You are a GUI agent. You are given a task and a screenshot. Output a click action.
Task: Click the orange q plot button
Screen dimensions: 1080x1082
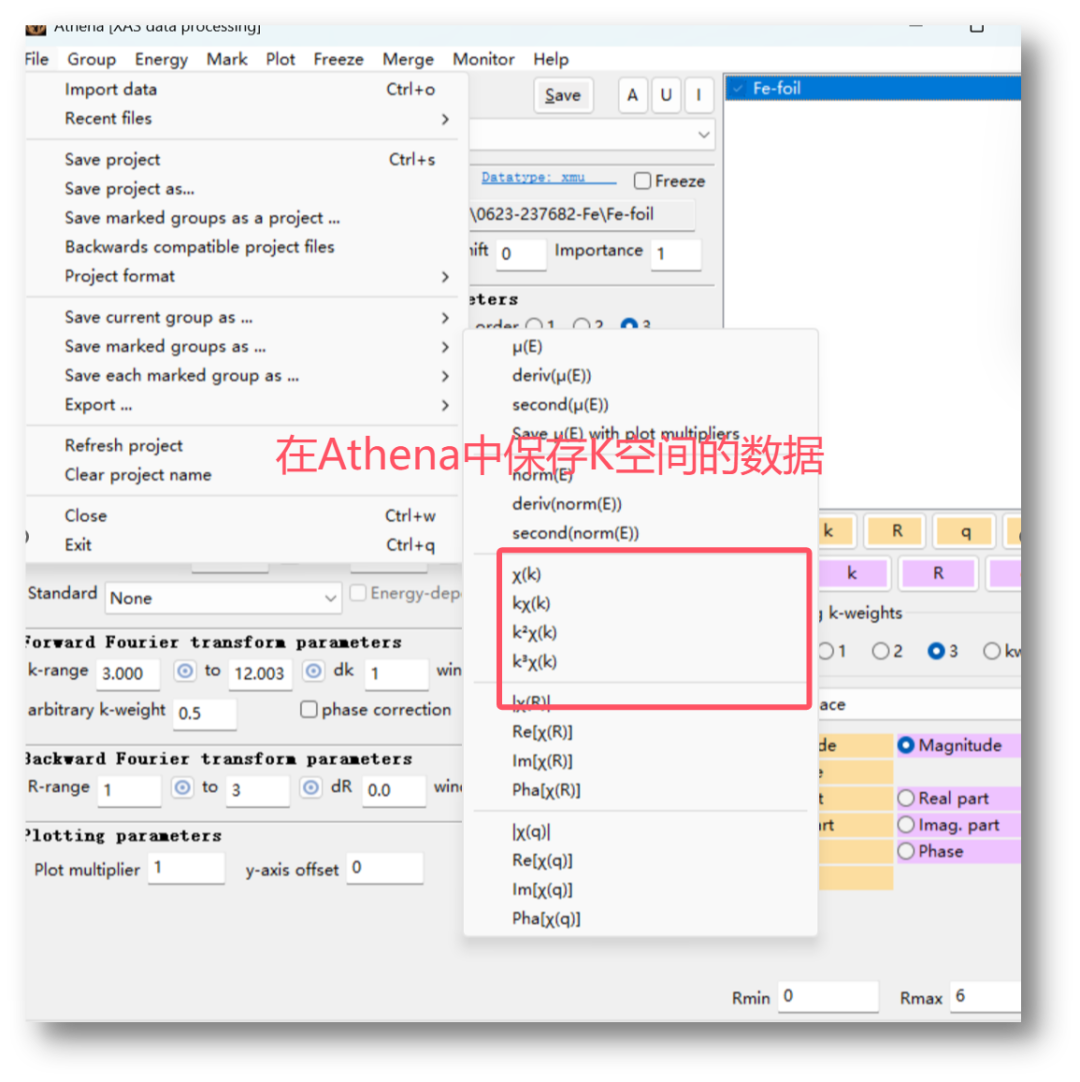pyautogui.click(x=965, y=531)
